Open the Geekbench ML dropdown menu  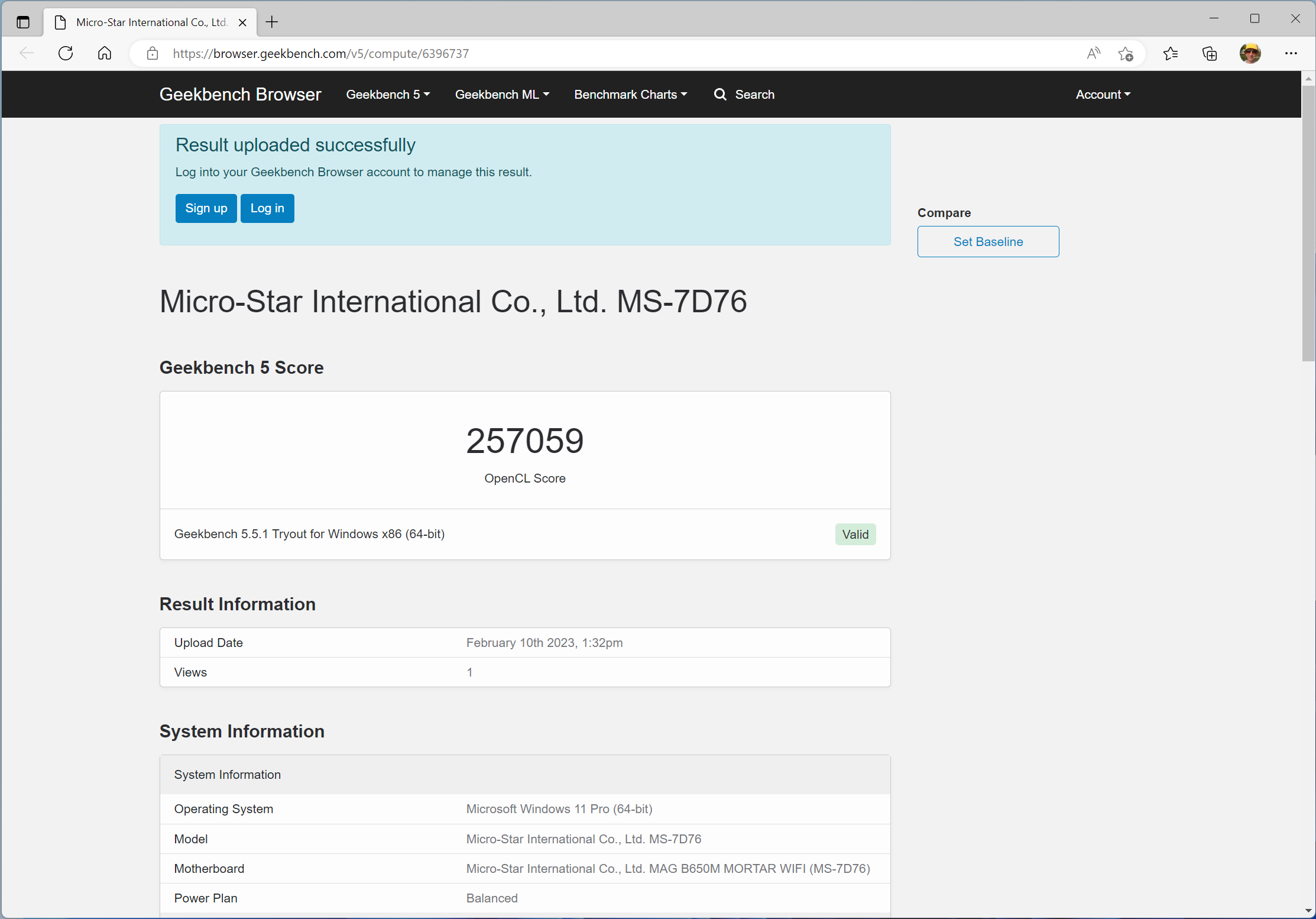(501, 94)
